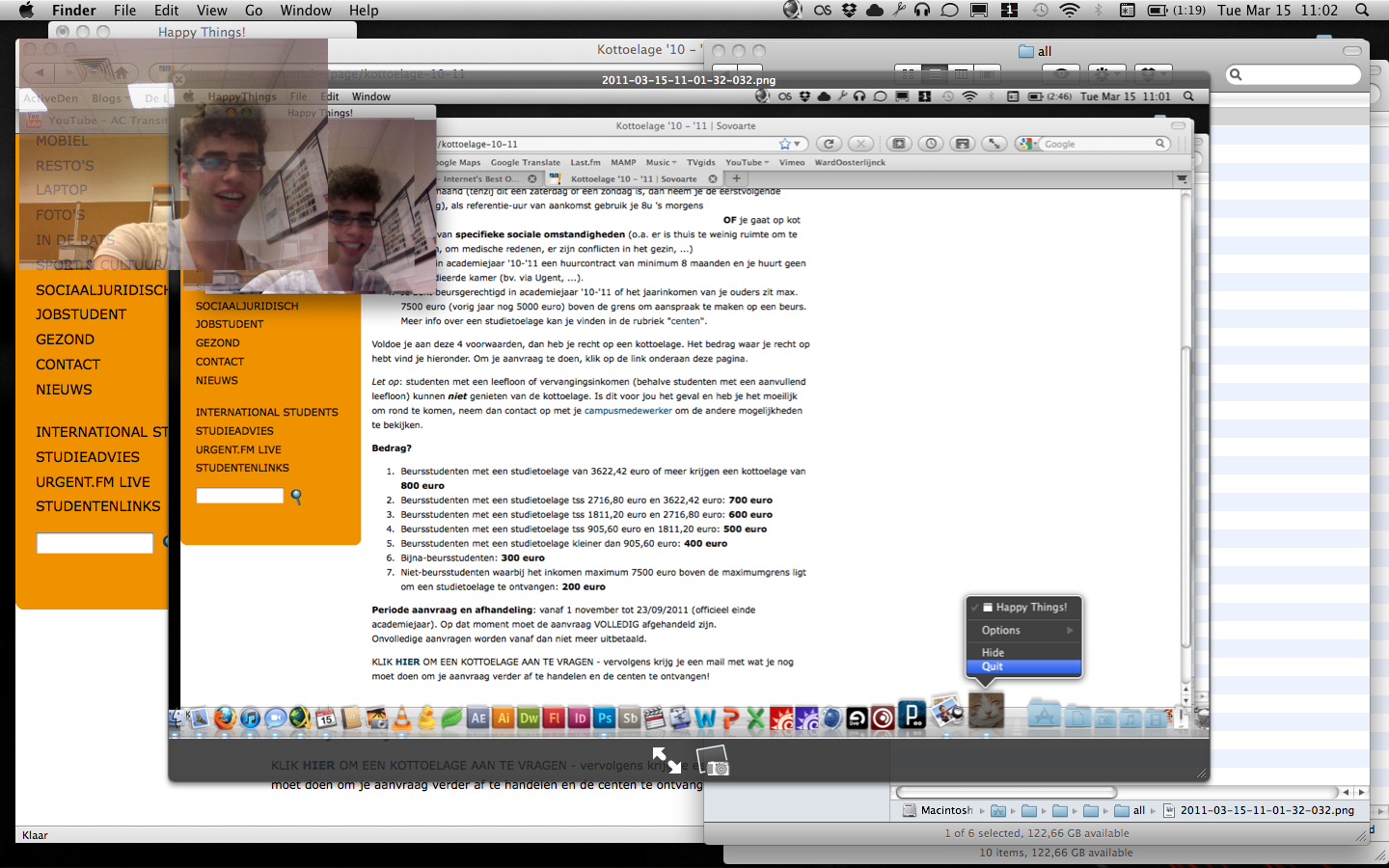
Task: Open the Finder application menu
Action: (74, 11)
